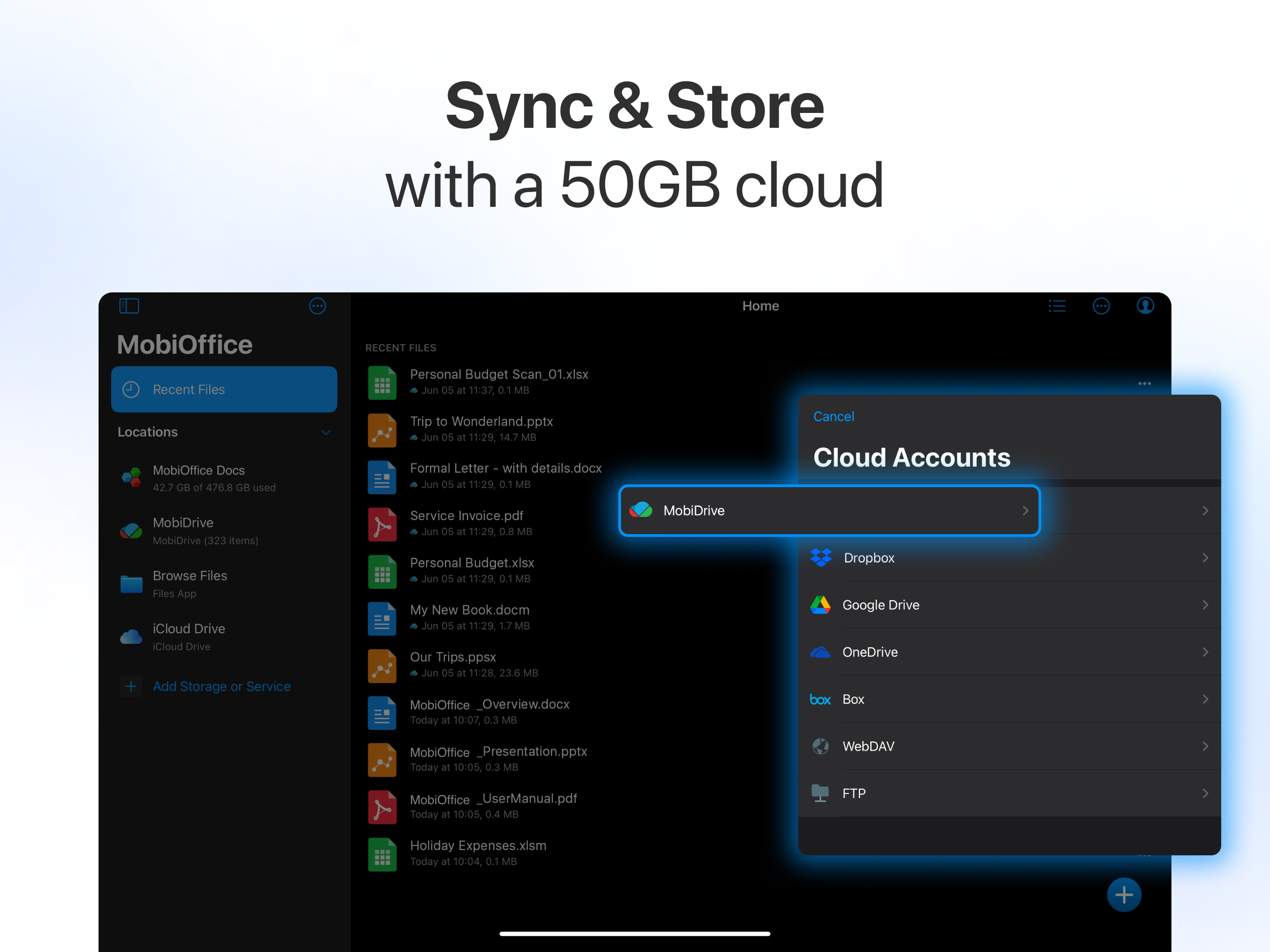The width and height of the screenshot is (1270, 952).
Task: Expand the MobiDrive highlighted row chevron
Action: [1025, 510]
